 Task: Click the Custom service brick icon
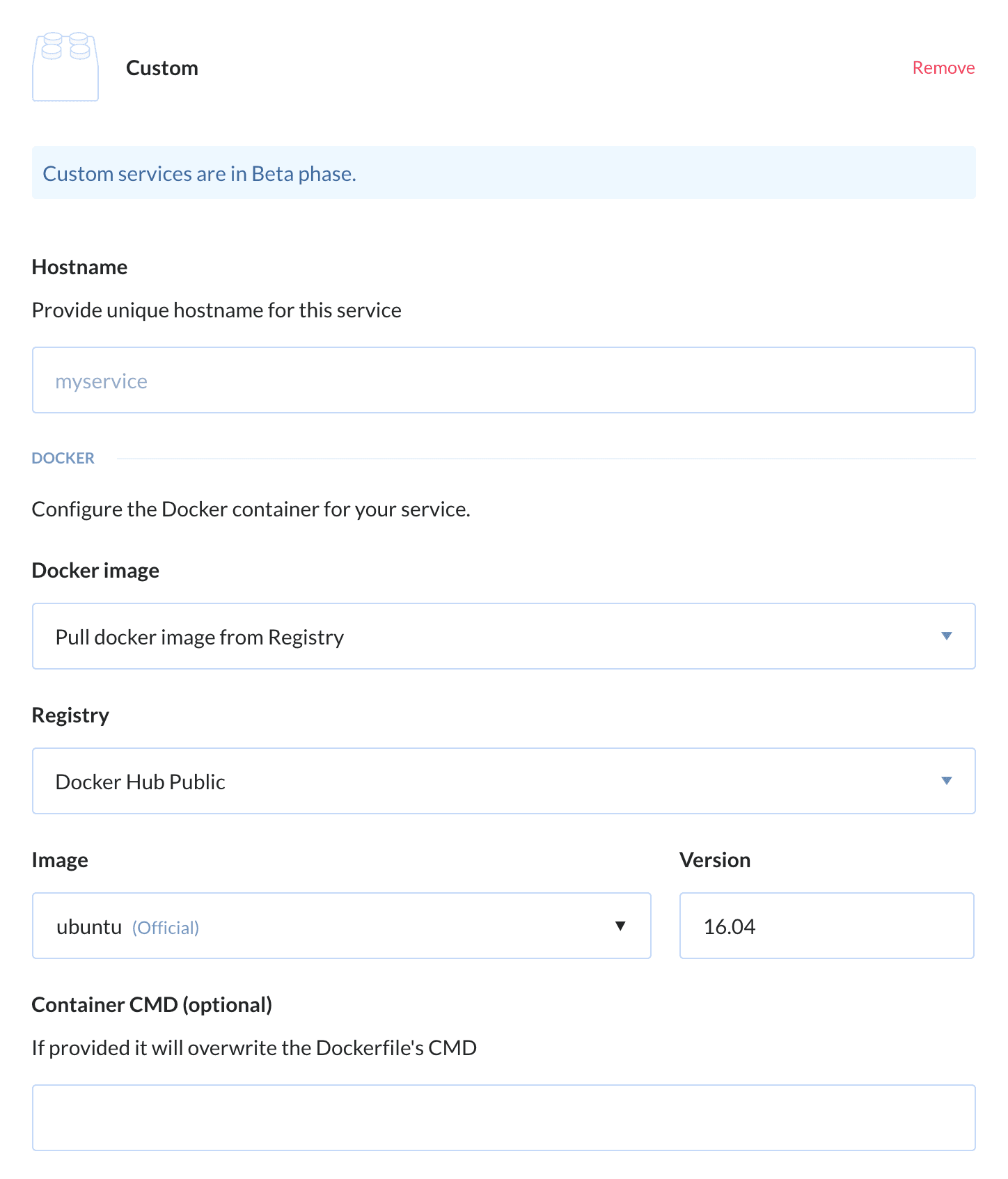coord(65,67)
